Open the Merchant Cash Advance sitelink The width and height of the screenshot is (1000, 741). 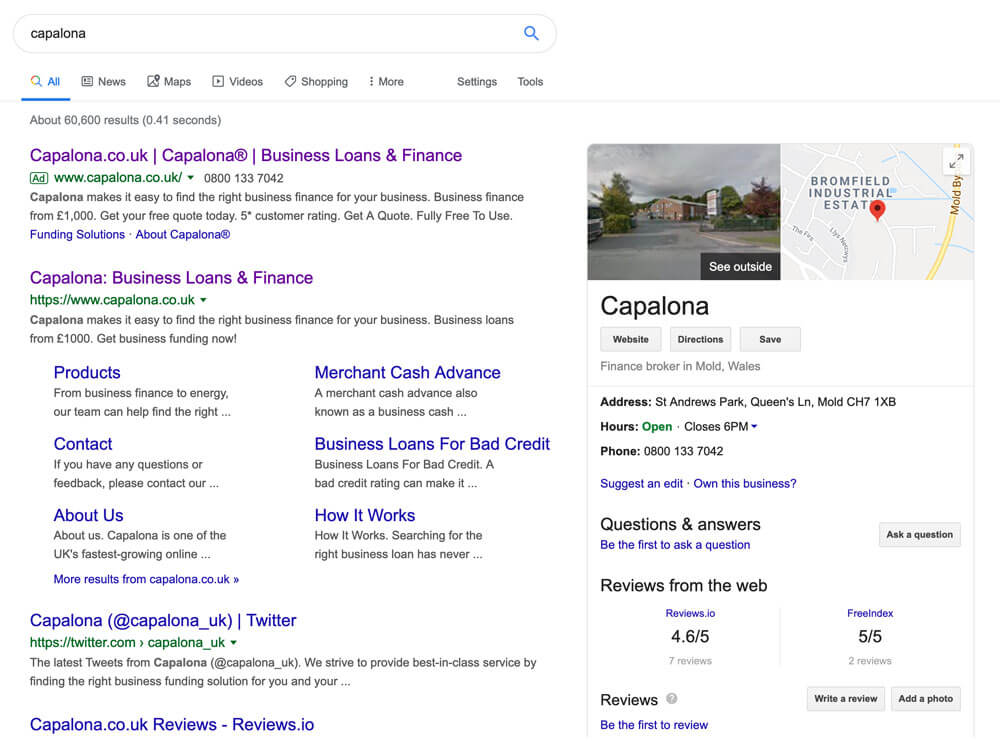point(408,372)
